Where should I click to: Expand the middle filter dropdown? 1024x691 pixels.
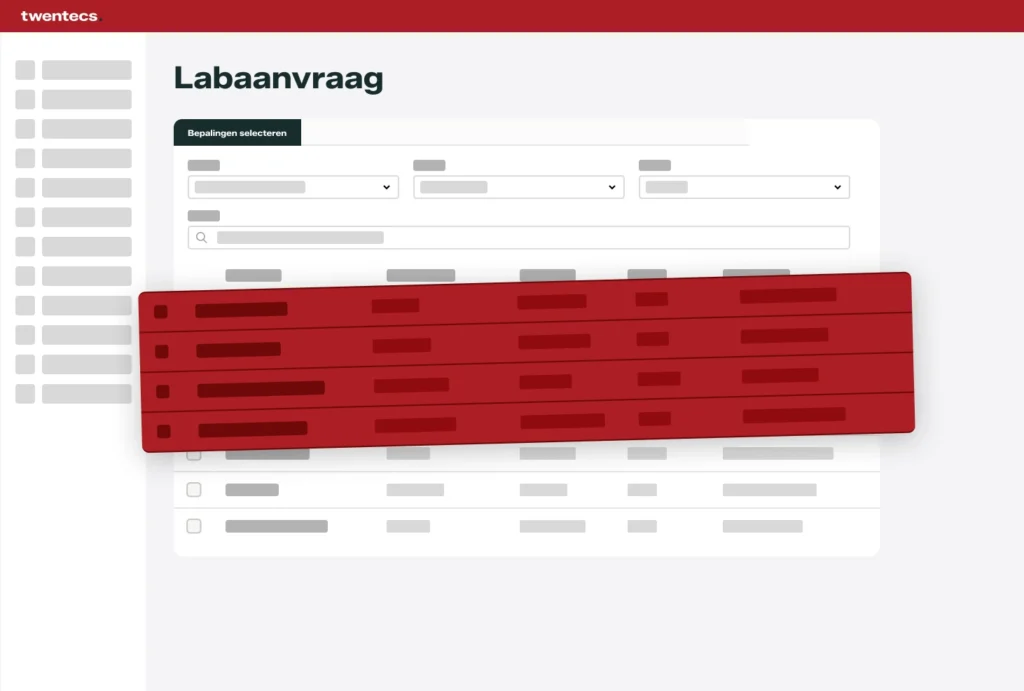click(x=519, y=187)
